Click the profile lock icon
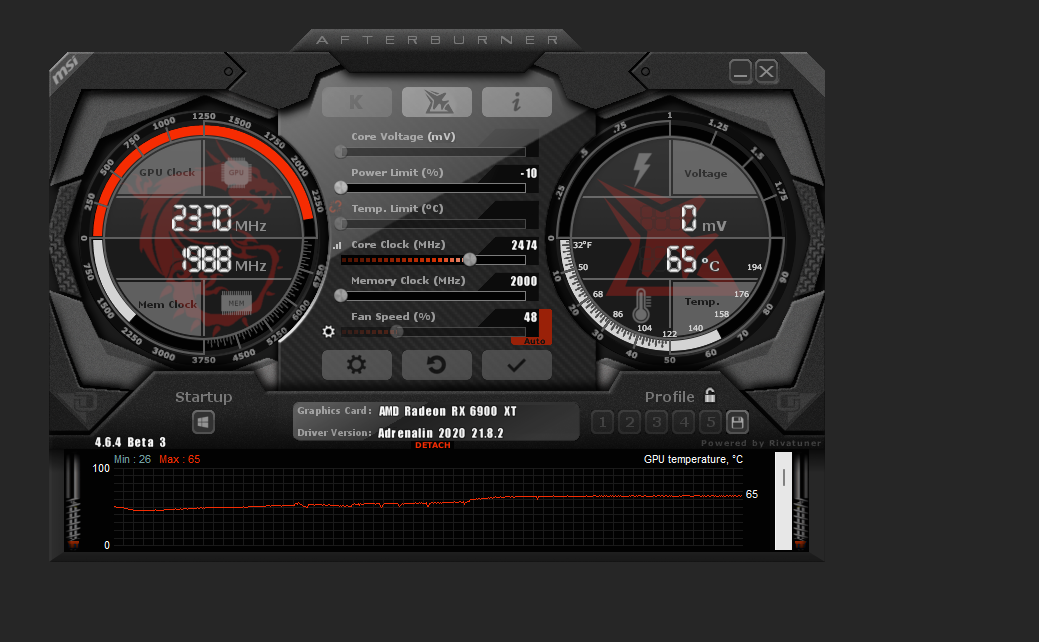This screenshot has height=642, width=1039. pos(710,396)
